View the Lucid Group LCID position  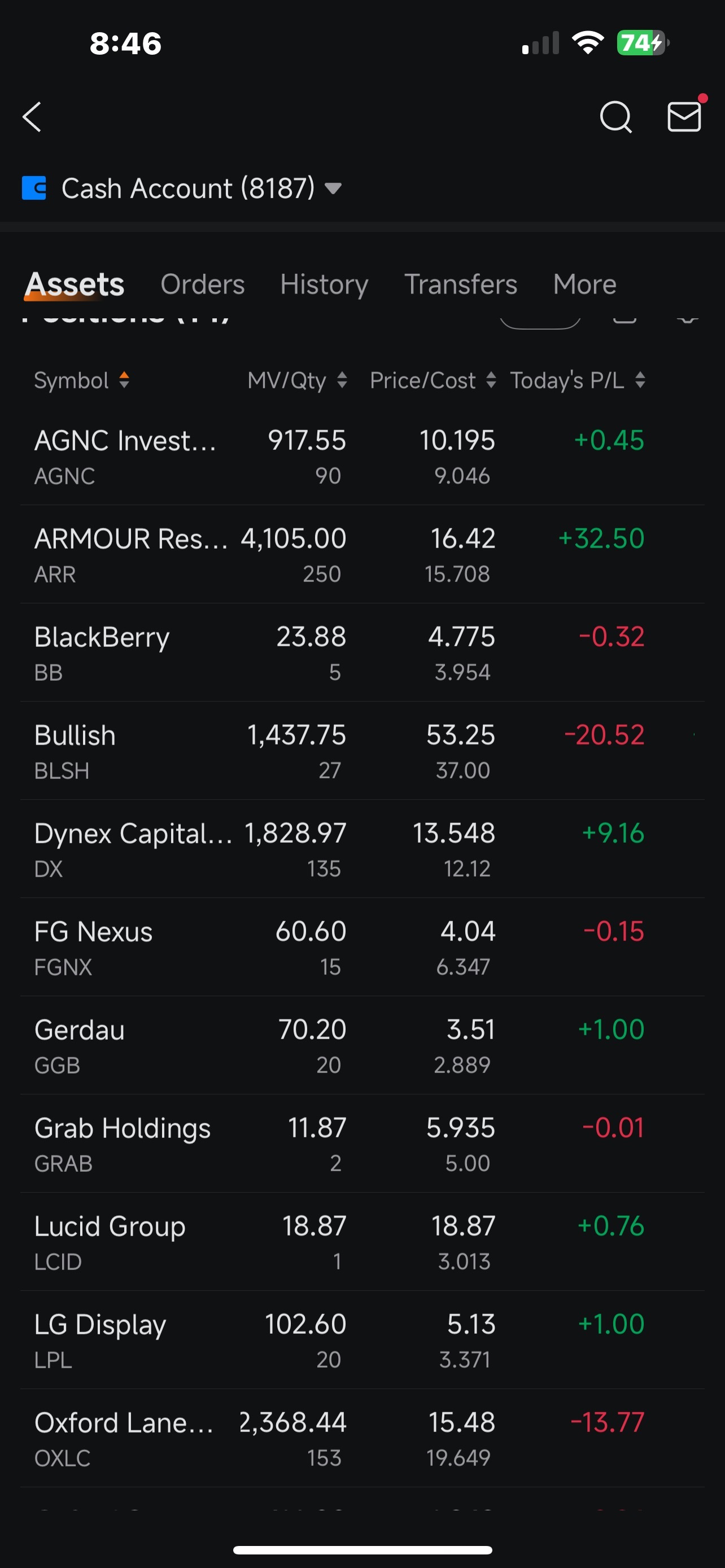coord(362,1242)
